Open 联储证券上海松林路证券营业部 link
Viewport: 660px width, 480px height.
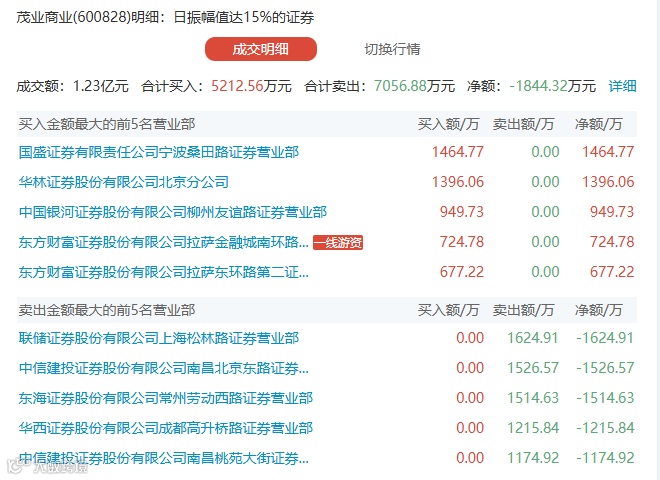[x=159, y=338]
